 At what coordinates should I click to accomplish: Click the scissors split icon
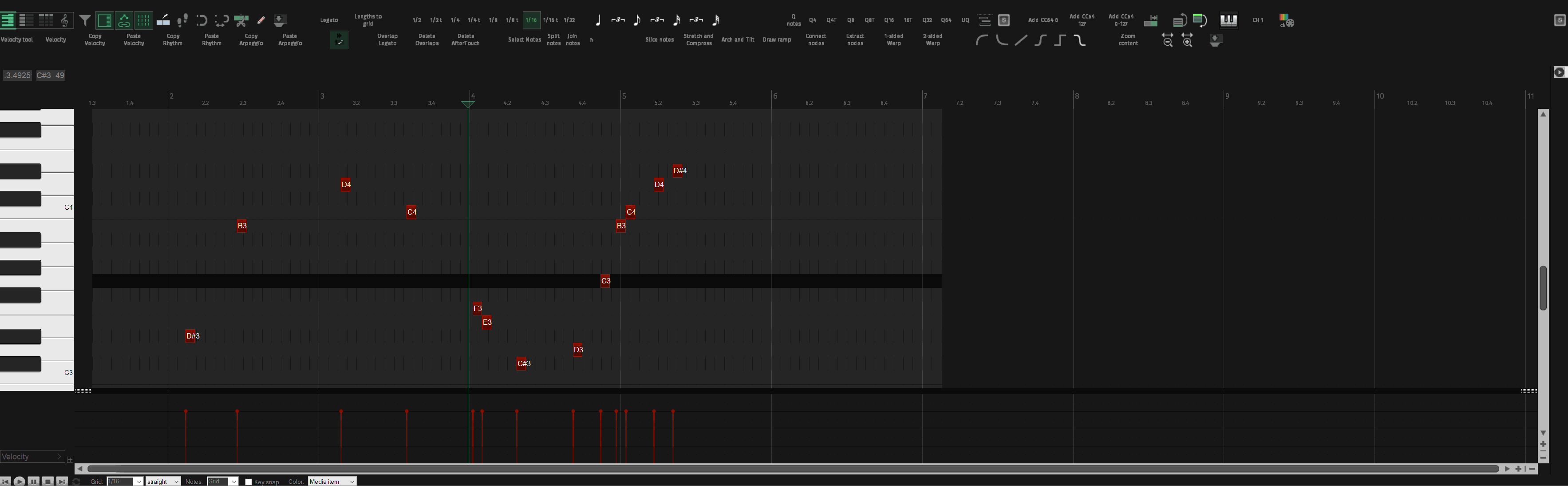[x=241, y=21]
